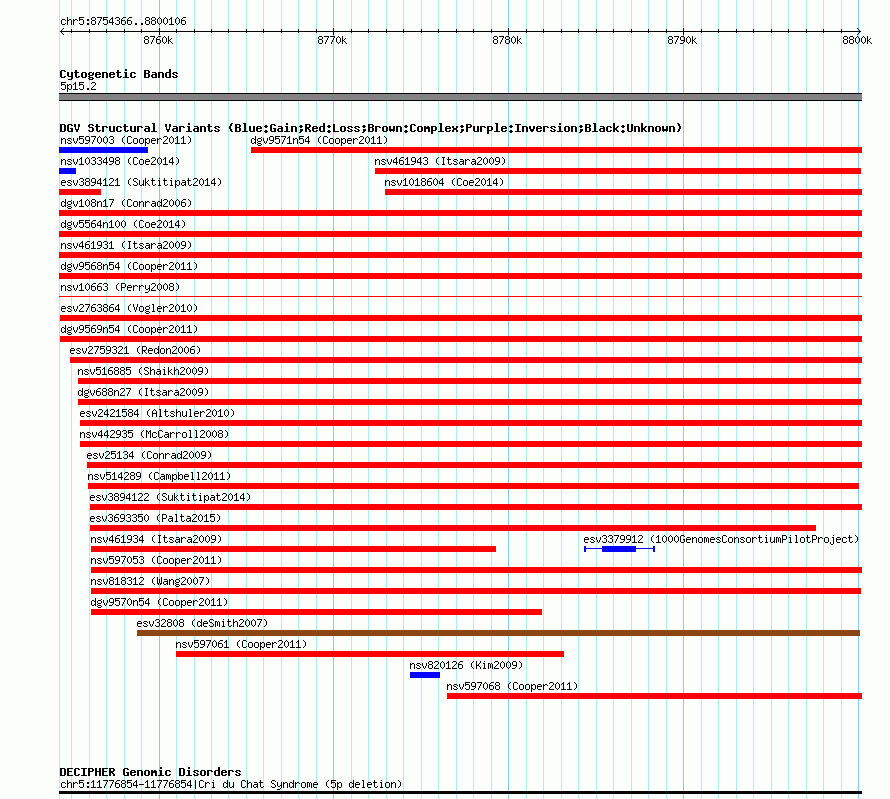This screenshot has width=890, height=799.
Task: Click nsv516885 (Shaikh2009) label
Action: 143,371
